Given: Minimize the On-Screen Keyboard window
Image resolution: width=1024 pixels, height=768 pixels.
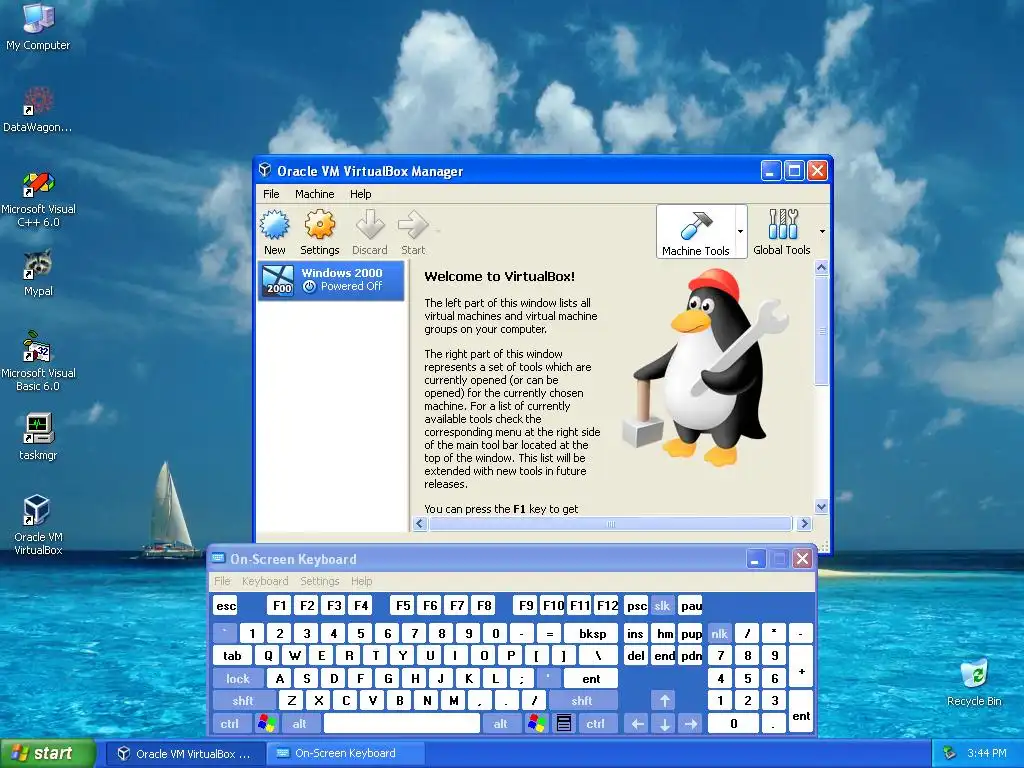Looking at the screenshot, I should (x=756, y=559).
